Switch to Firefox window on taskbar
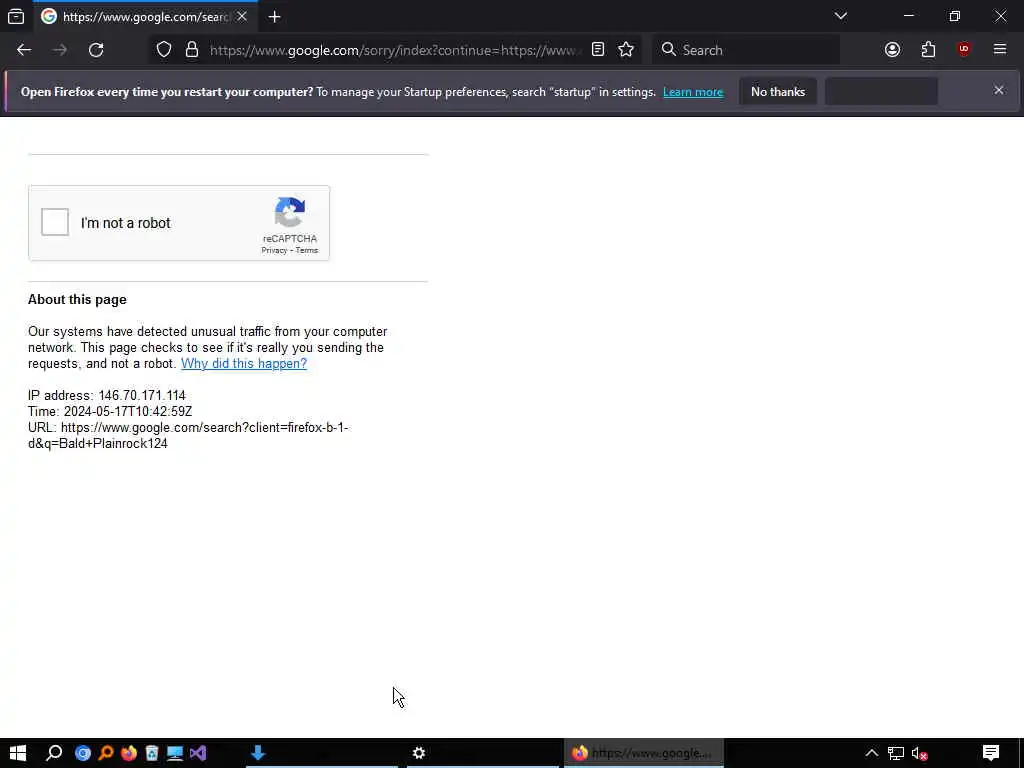Viewport: 1024px width, 768px height. [644, 753]
